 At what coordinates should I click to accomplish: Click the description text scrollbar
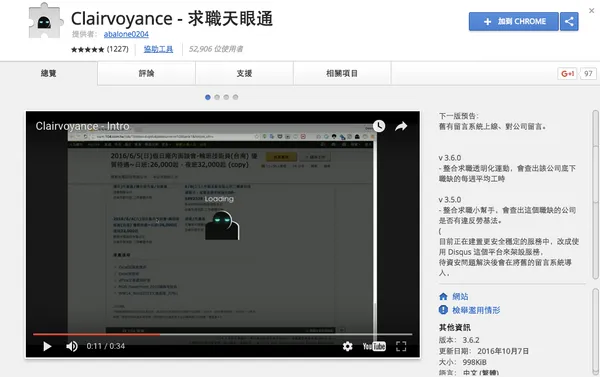coord(595,194)
